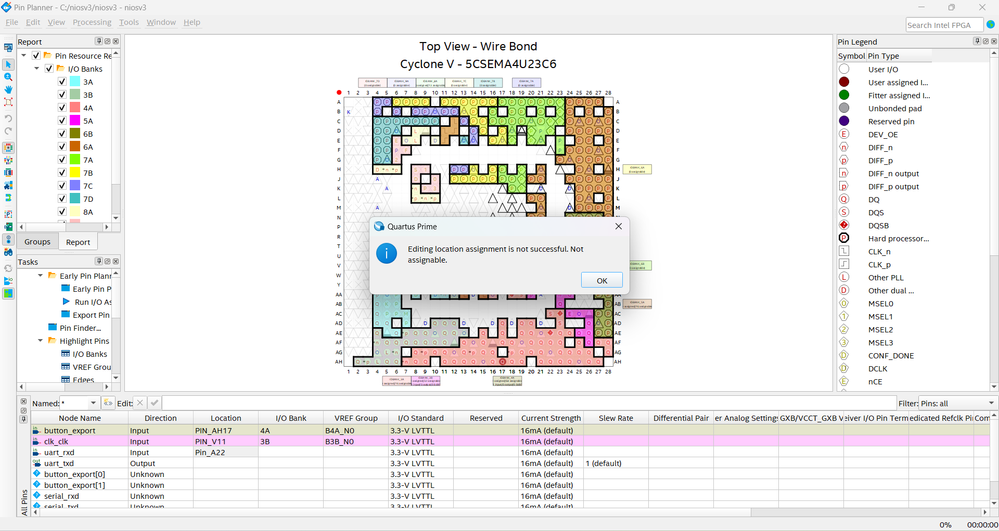Click the topmost icon in left toolbar

(8, 47)
